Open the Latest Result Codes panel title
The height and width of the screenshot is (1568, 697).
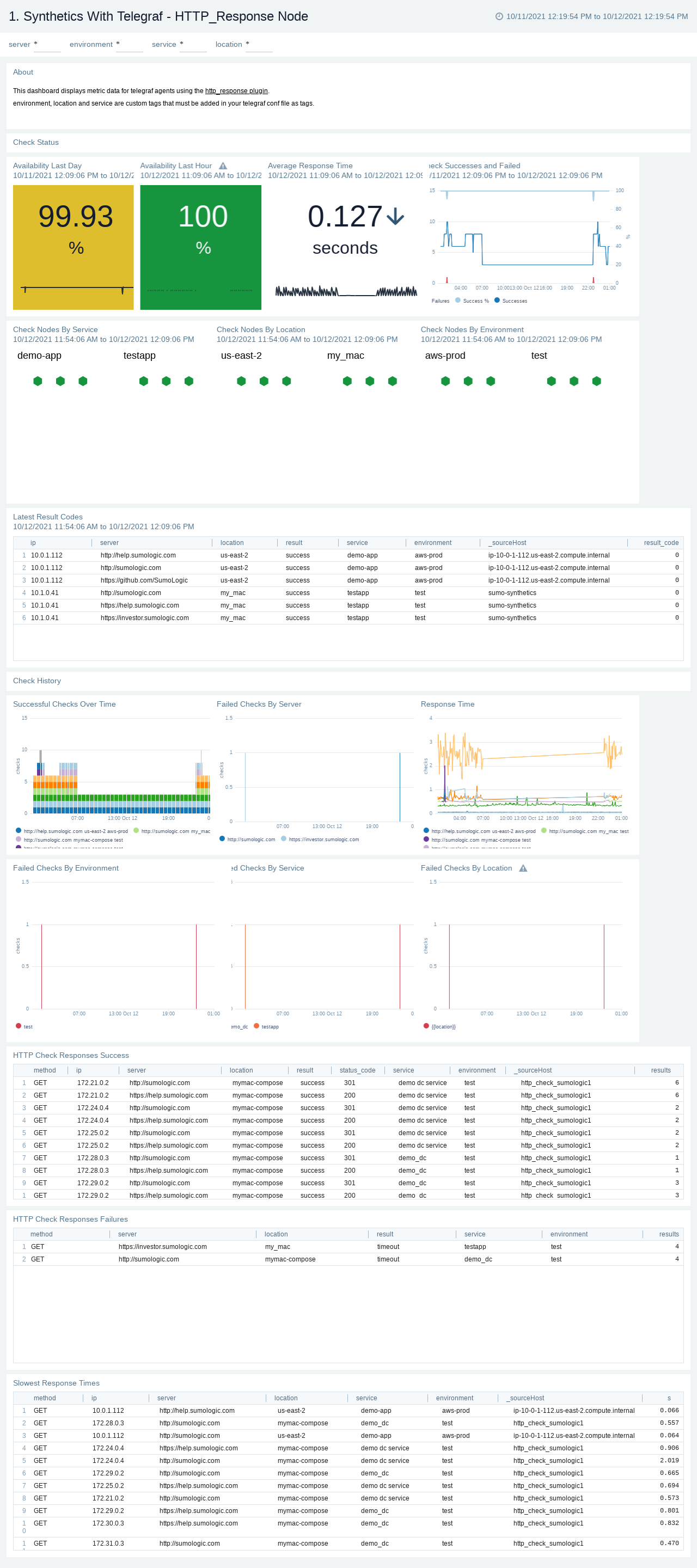click(47, 517)
